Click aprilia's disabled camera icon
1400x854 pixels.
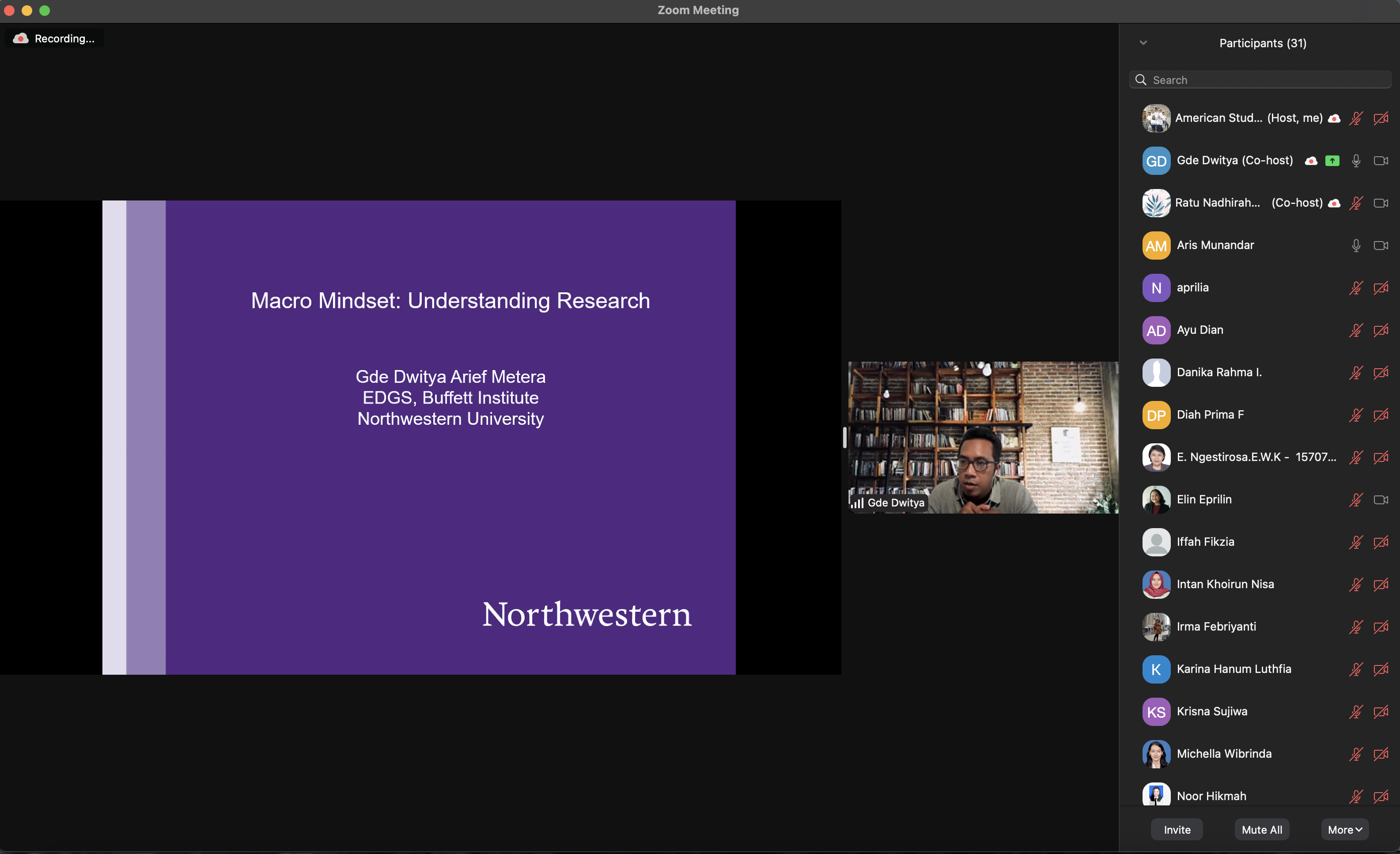(1381, 288)
